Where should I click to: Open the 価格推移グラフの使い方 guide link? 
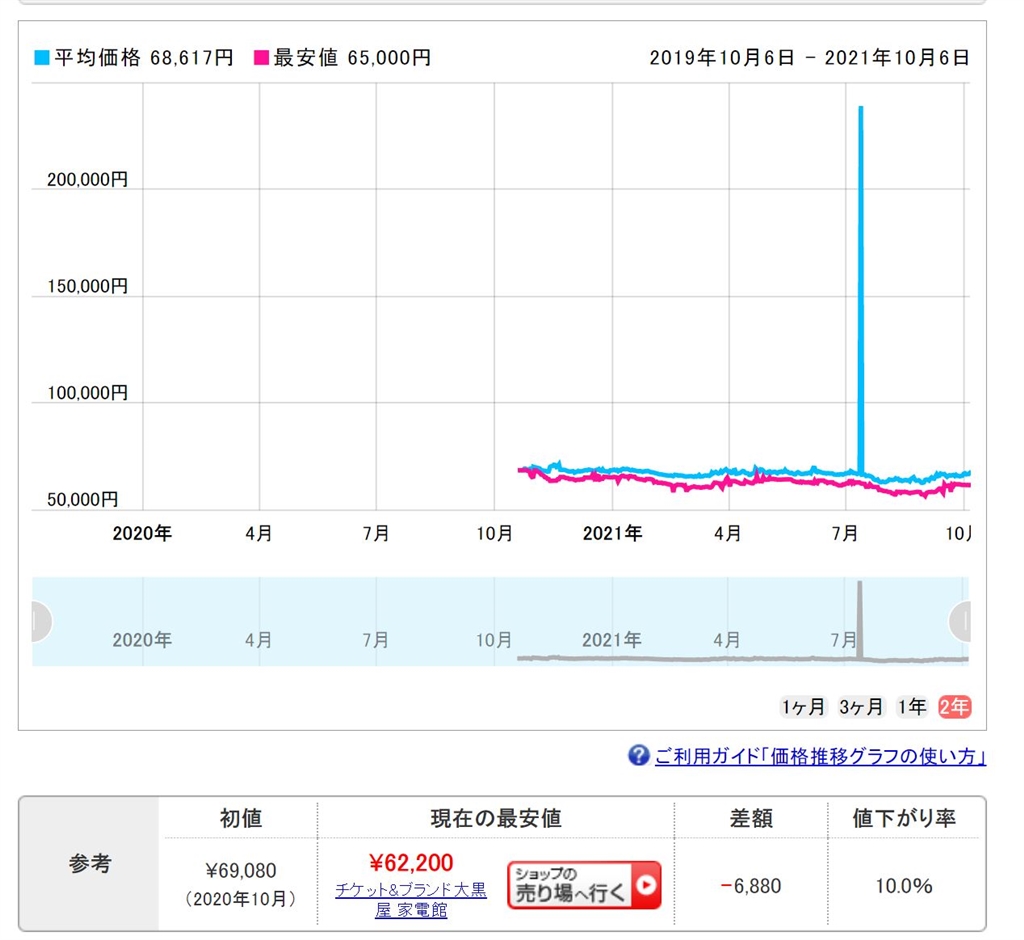tap(820, 756)
